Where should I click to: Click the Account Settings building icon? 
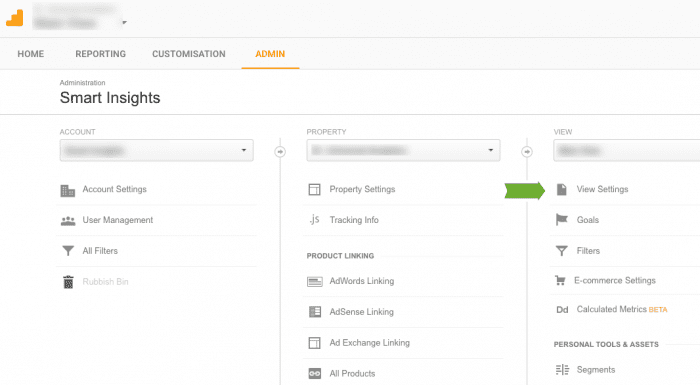tap(68, 191)
